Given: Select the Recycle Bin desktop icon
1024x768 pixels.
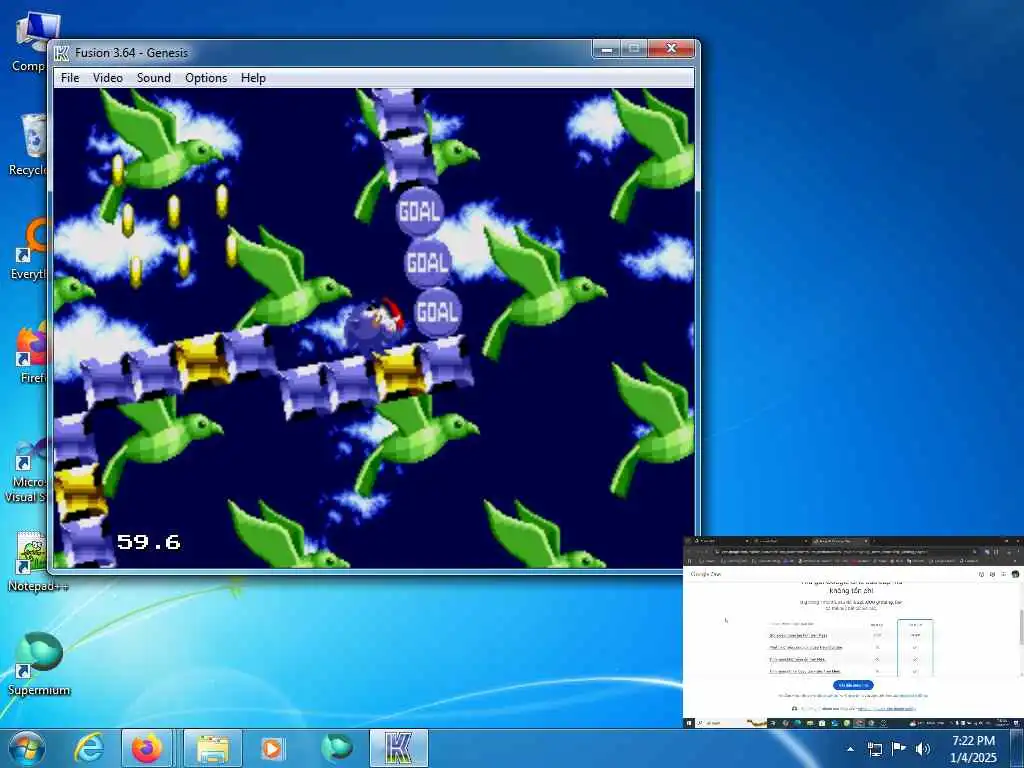Looking at the screenshot, I should [x=29, y=144].
